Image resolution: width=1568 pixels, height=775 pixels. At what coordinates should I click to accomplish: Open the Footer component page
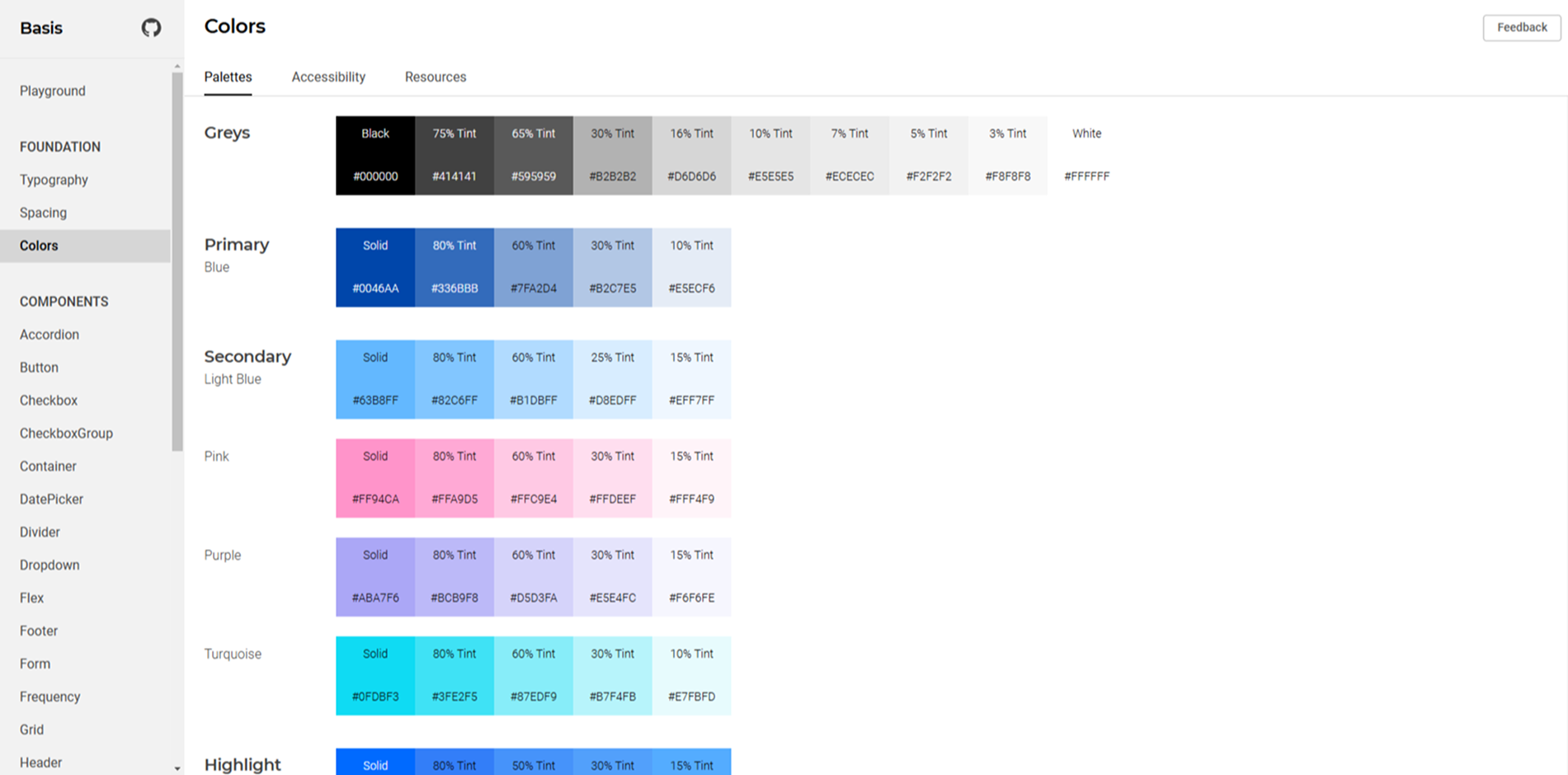pos(39,632)
